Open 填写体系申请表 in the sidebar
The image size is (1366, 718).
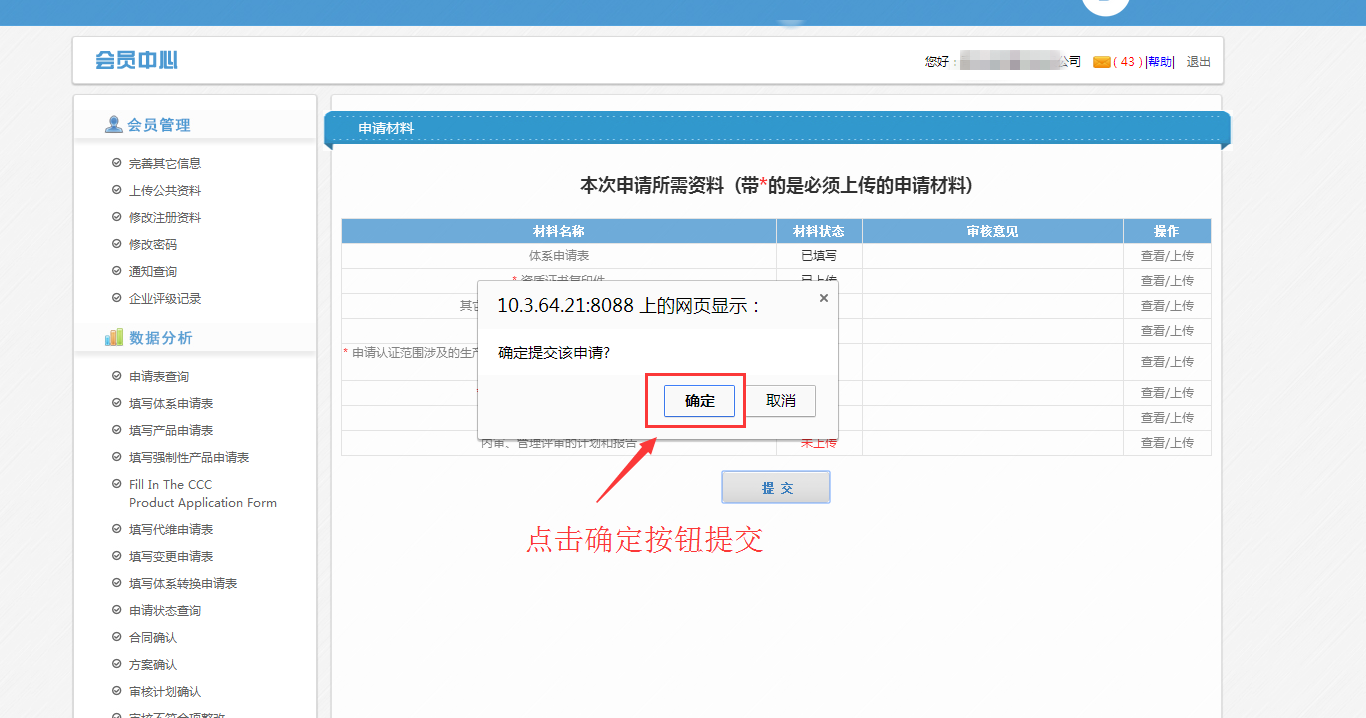point(170,403)
